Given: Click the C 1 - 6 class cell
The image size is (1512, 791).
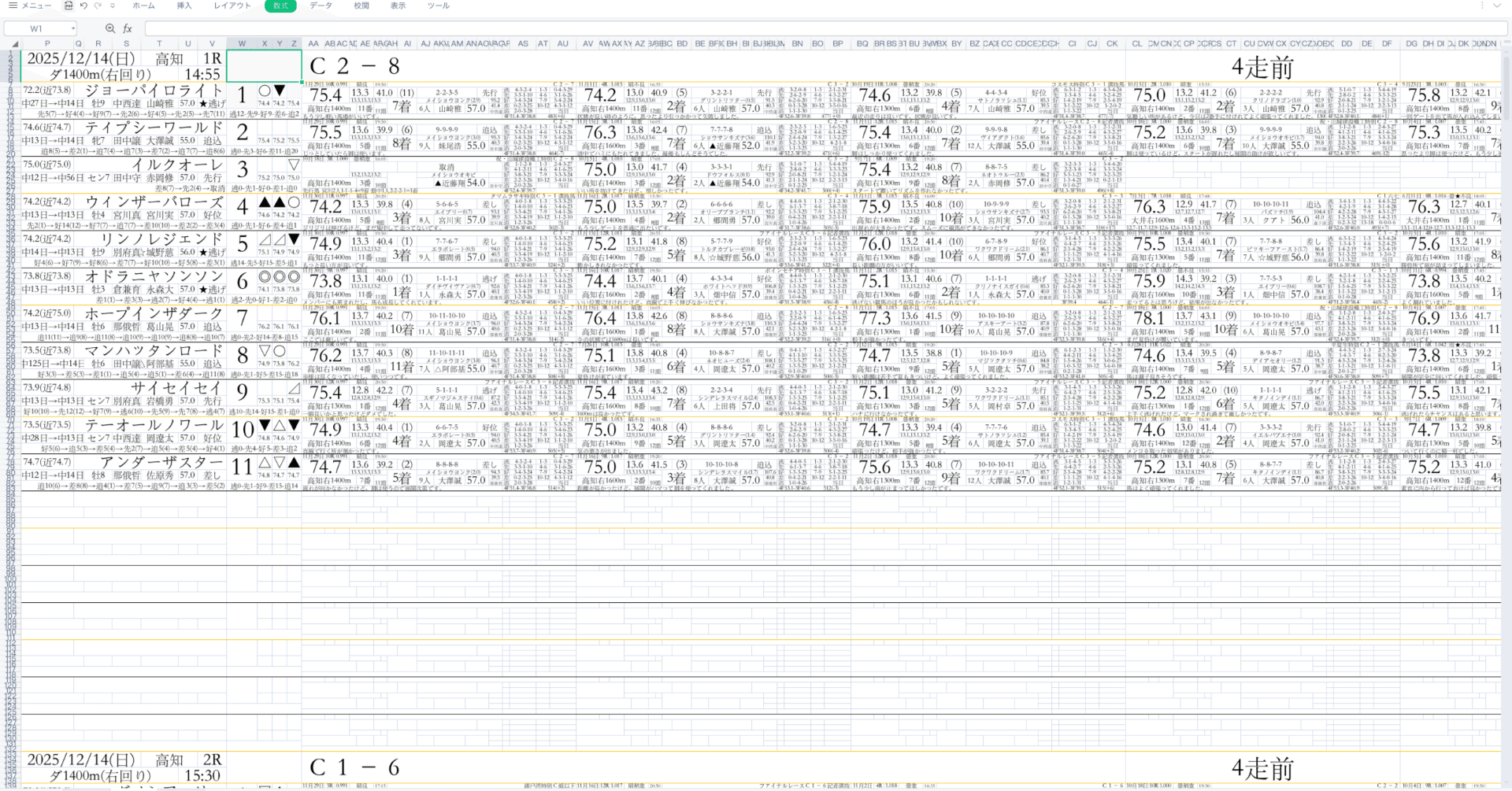Looking at the screenshot, I should click(356, 767).
